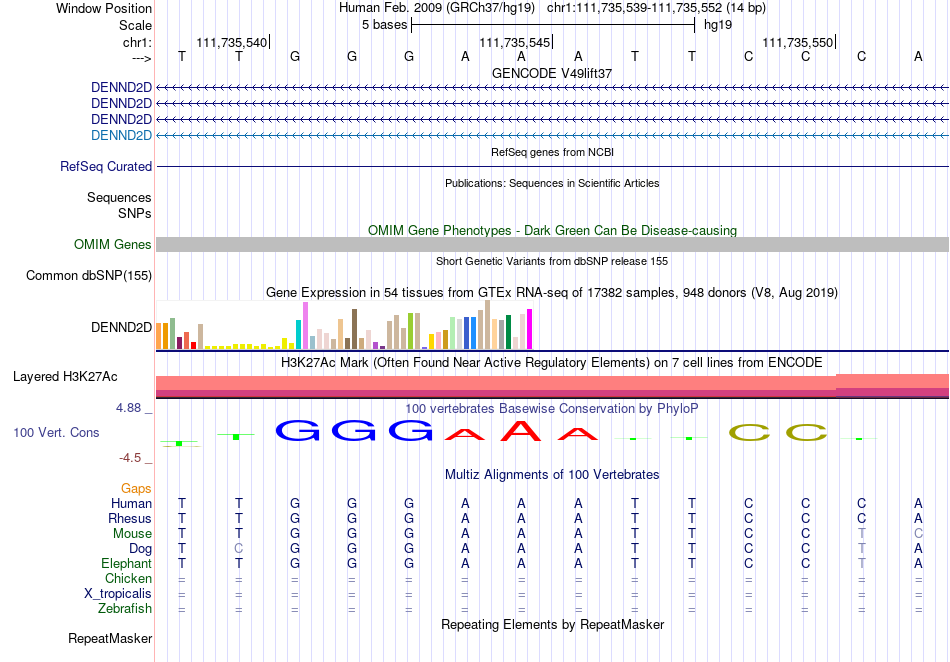Screen dimensions: 950x662
Task: Click the 4.88 conservation scale value
Action: (x=128, y=408)
